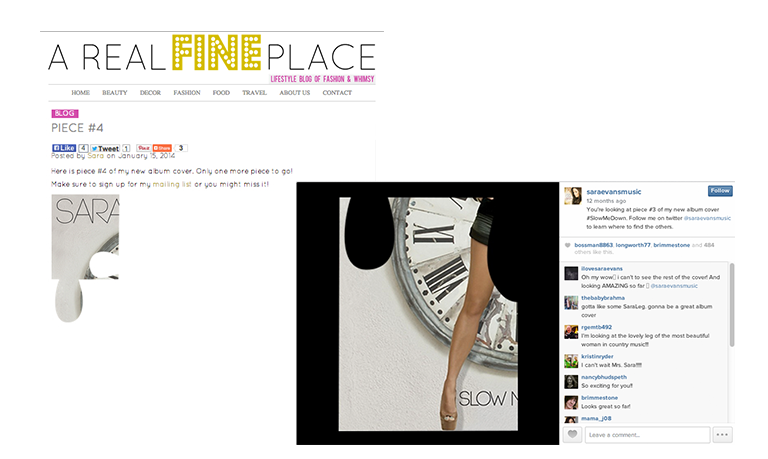This screenshot has width=768, height=459.
Task: Click the mailing list link
Action: pyautogui.click(x=172, y=184)
